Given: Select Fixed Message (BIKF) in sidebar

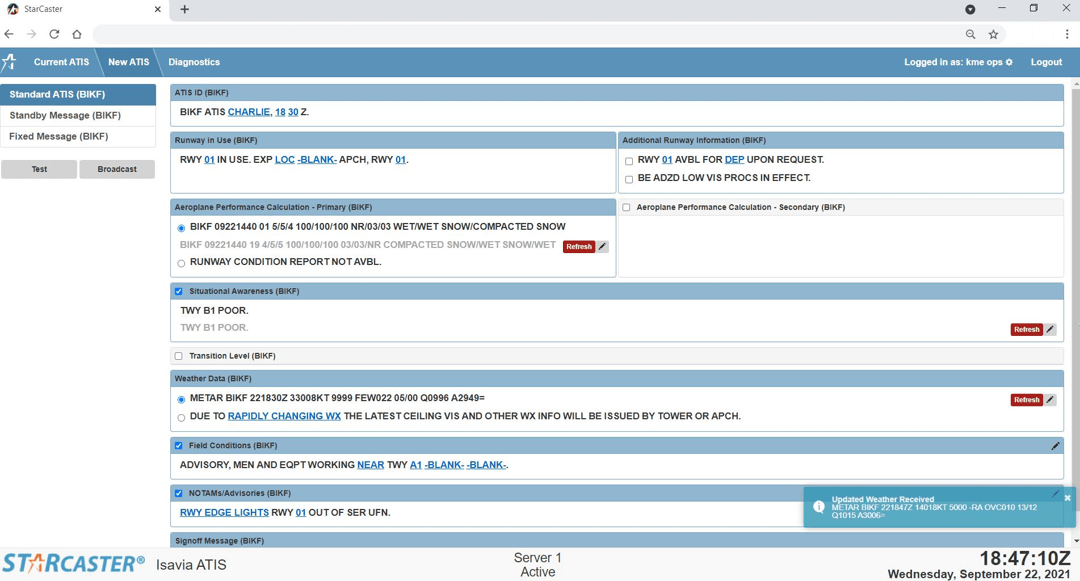Looking at the screenshot, I should (x=78, y=136).
